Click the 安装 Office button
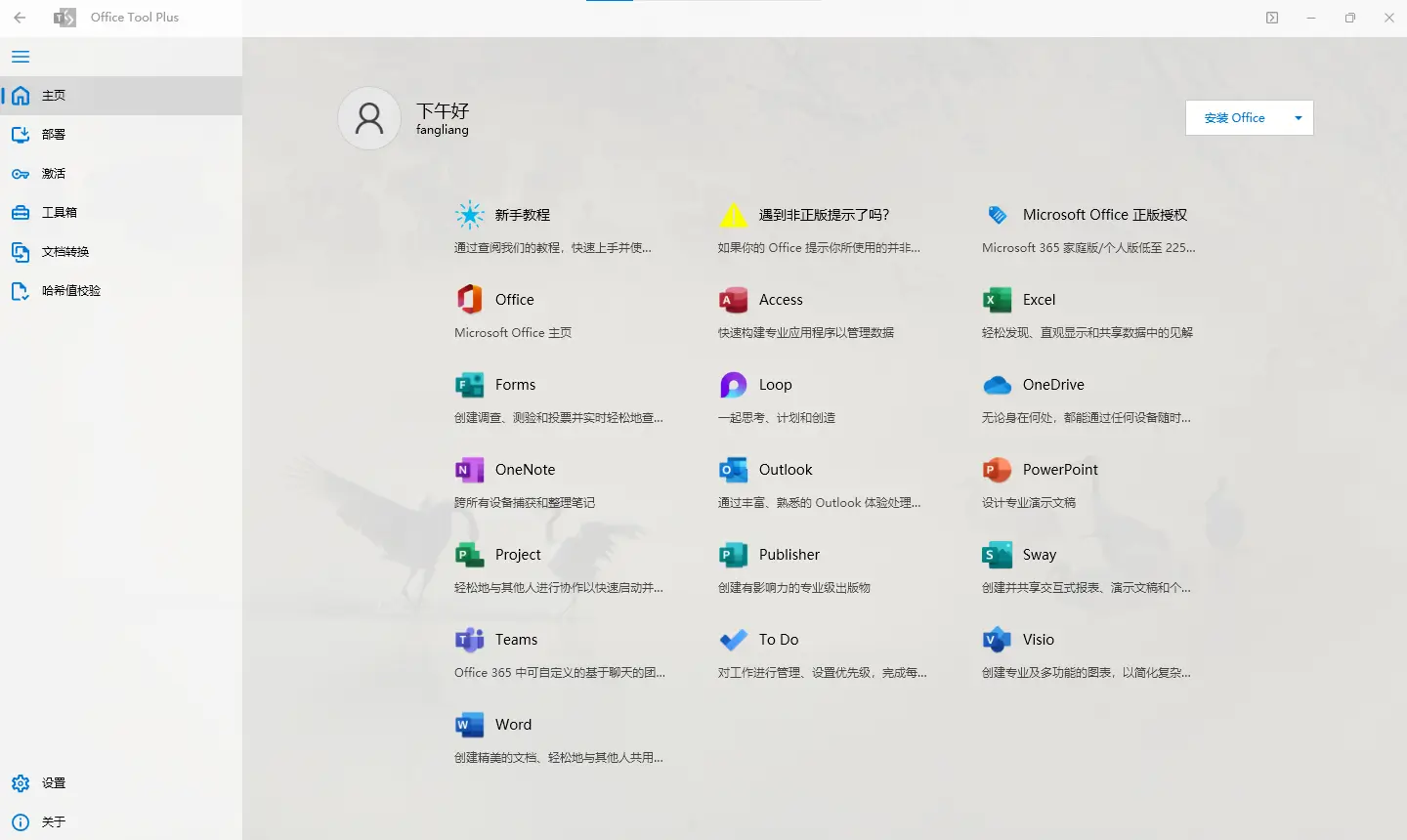Image resolution: width=1407 pixels, height=840 pixels. 1234,118
